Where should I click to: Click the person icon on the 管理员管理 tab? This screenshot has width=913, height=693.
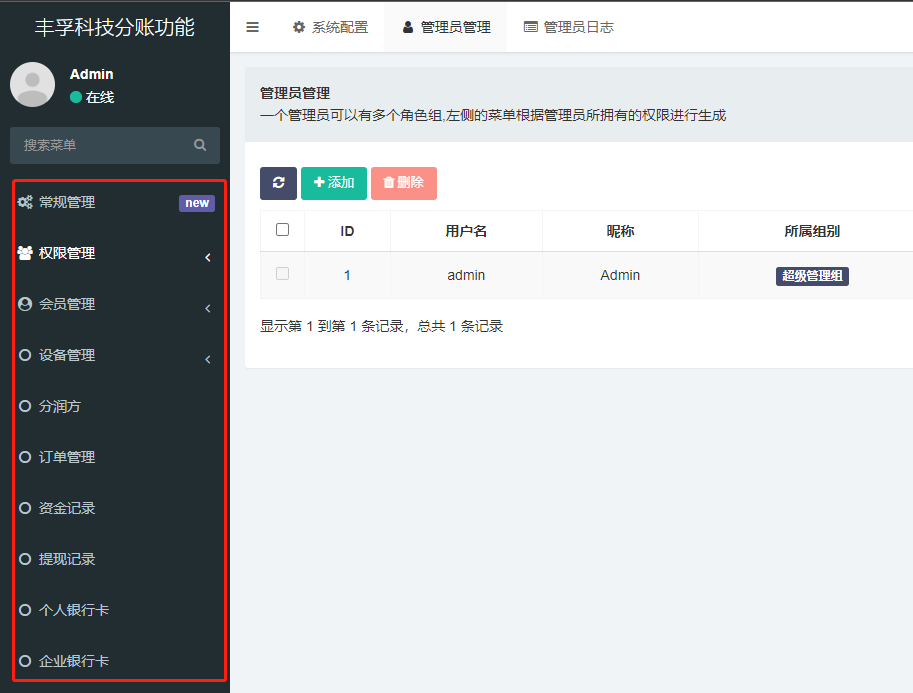[408, 27]
